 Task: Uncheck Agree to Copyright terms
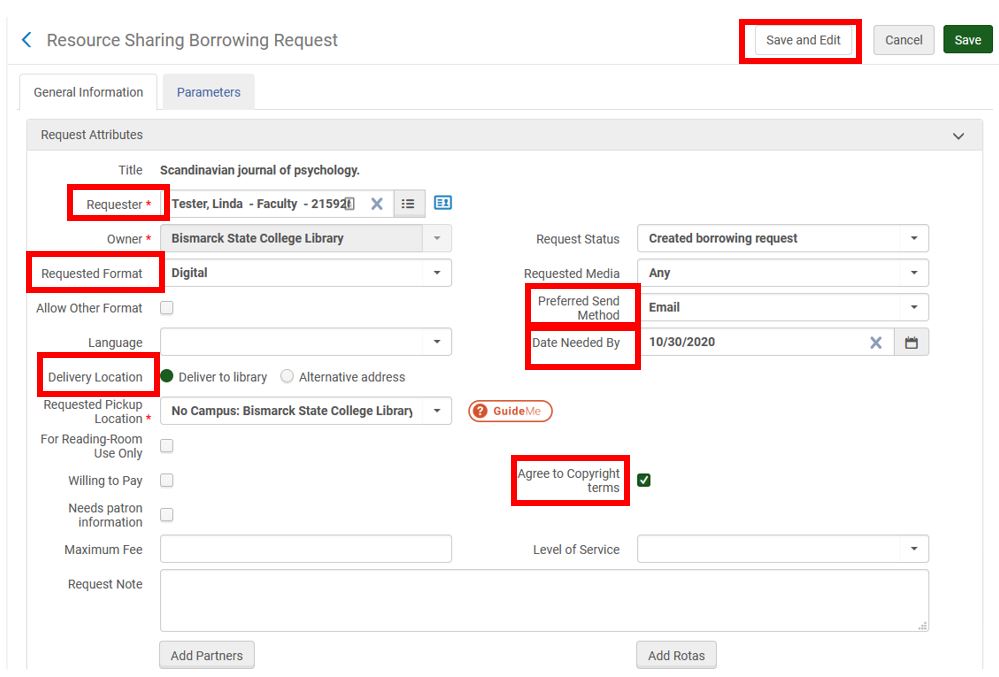pyautogui.click(x=643, y=479)
